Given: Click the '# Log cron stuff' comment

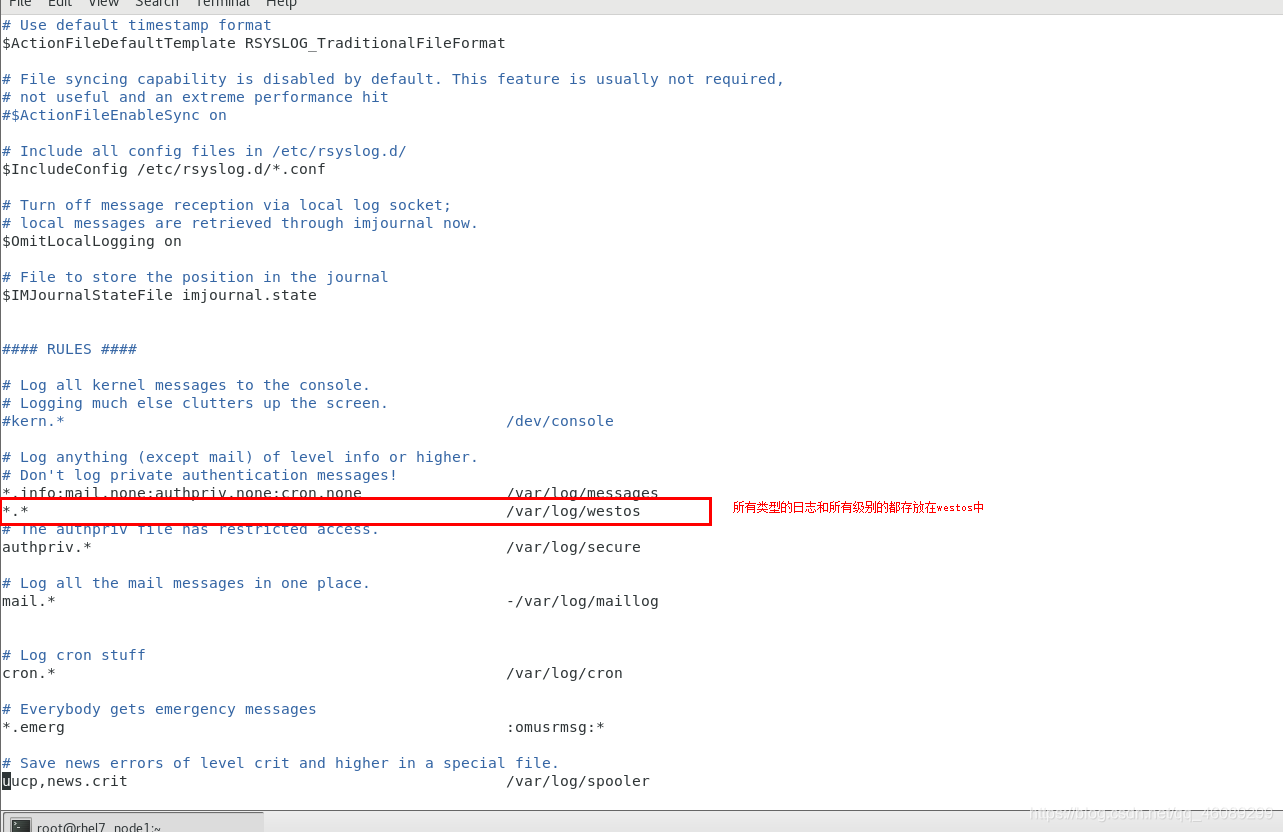Looking at the screenshot, I should pyautogui.click(x=74, y=655).
